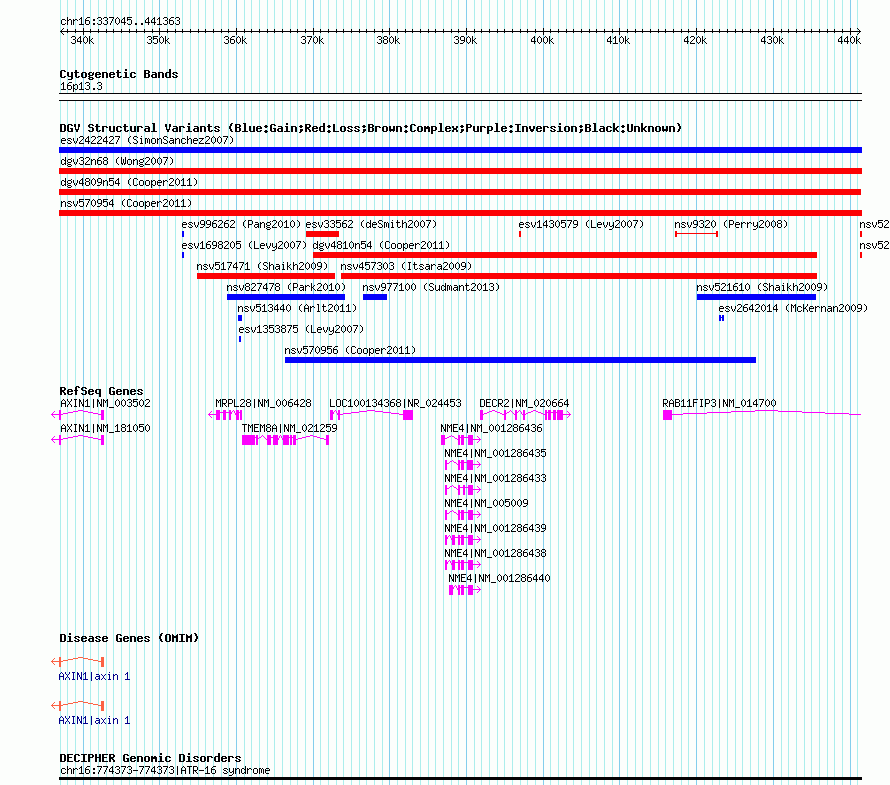This screenshot has width=890, height=785.
Task: Select the nsv457303 (Itsara2009) red variant bar
Action: tap(578, 276)
